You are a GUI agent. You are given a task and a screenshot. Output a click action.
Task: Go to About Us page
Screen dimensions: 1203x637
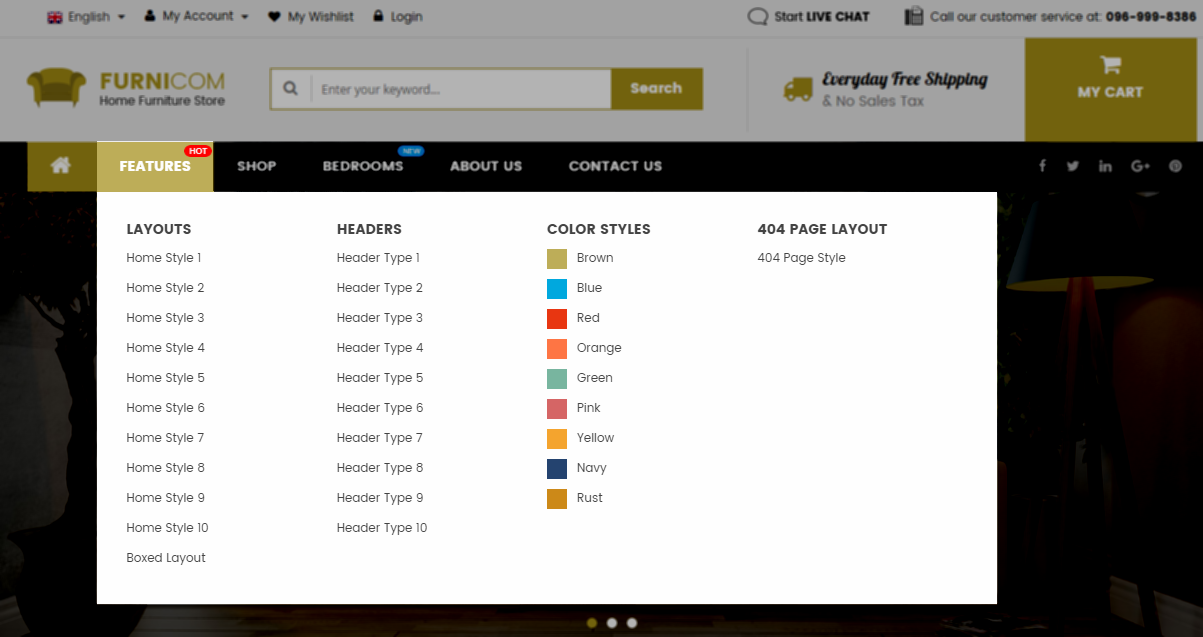(486, 166)
